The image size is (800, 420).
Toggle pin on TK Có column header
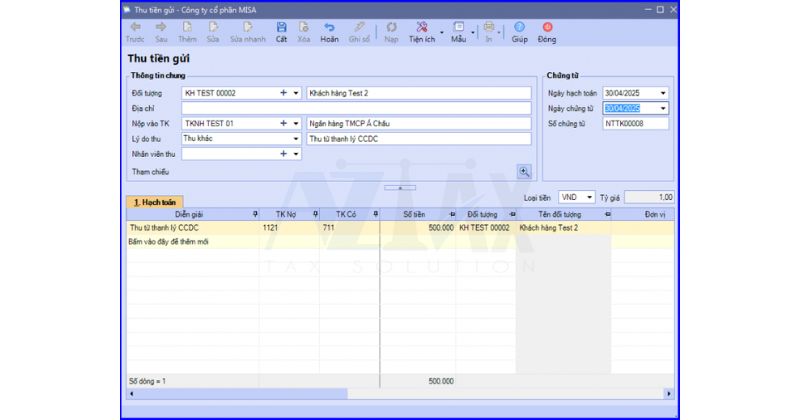tap(375, 214)
